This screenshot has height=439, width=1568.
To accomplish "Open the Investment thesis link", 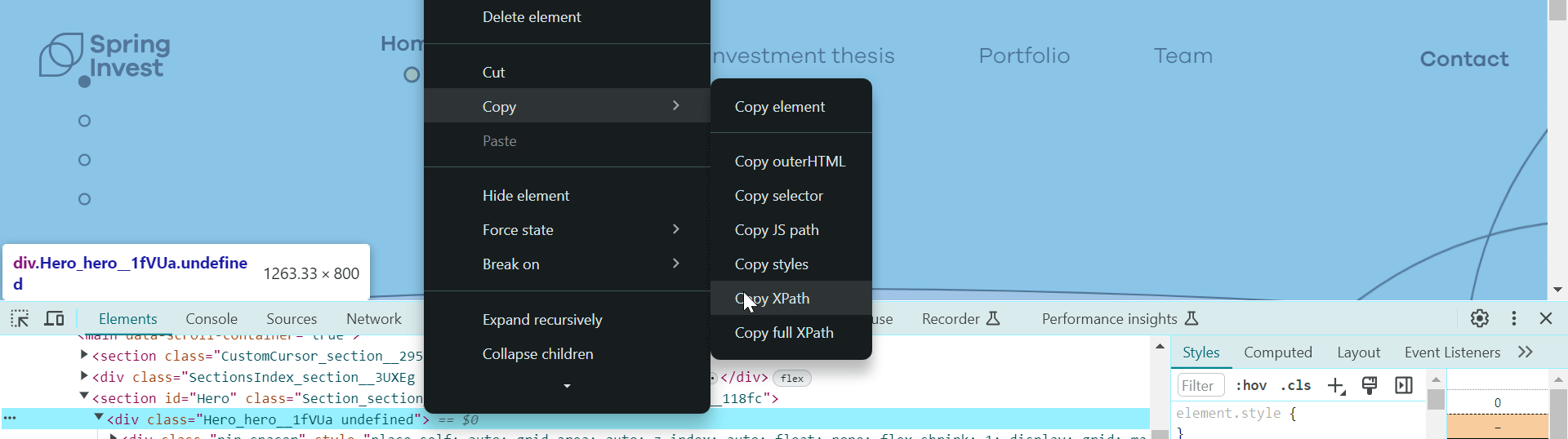I will coord(803,55).
